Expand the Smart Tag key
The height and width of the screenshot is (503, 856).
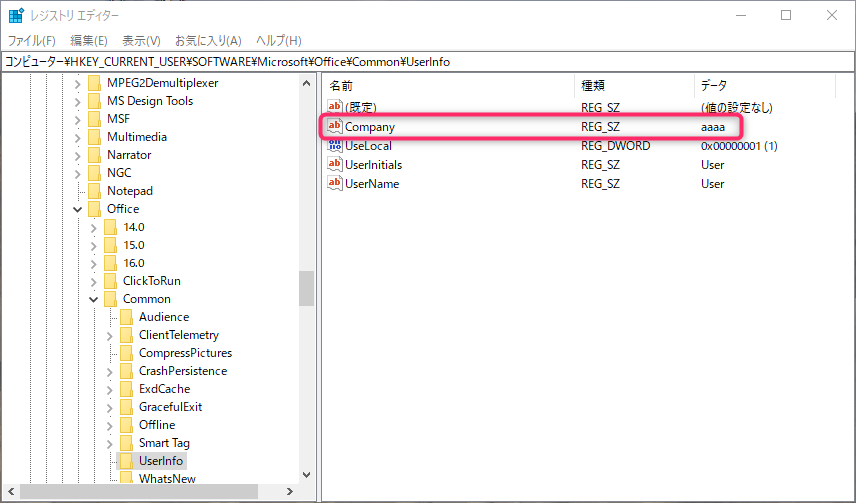tap(110, 444)
